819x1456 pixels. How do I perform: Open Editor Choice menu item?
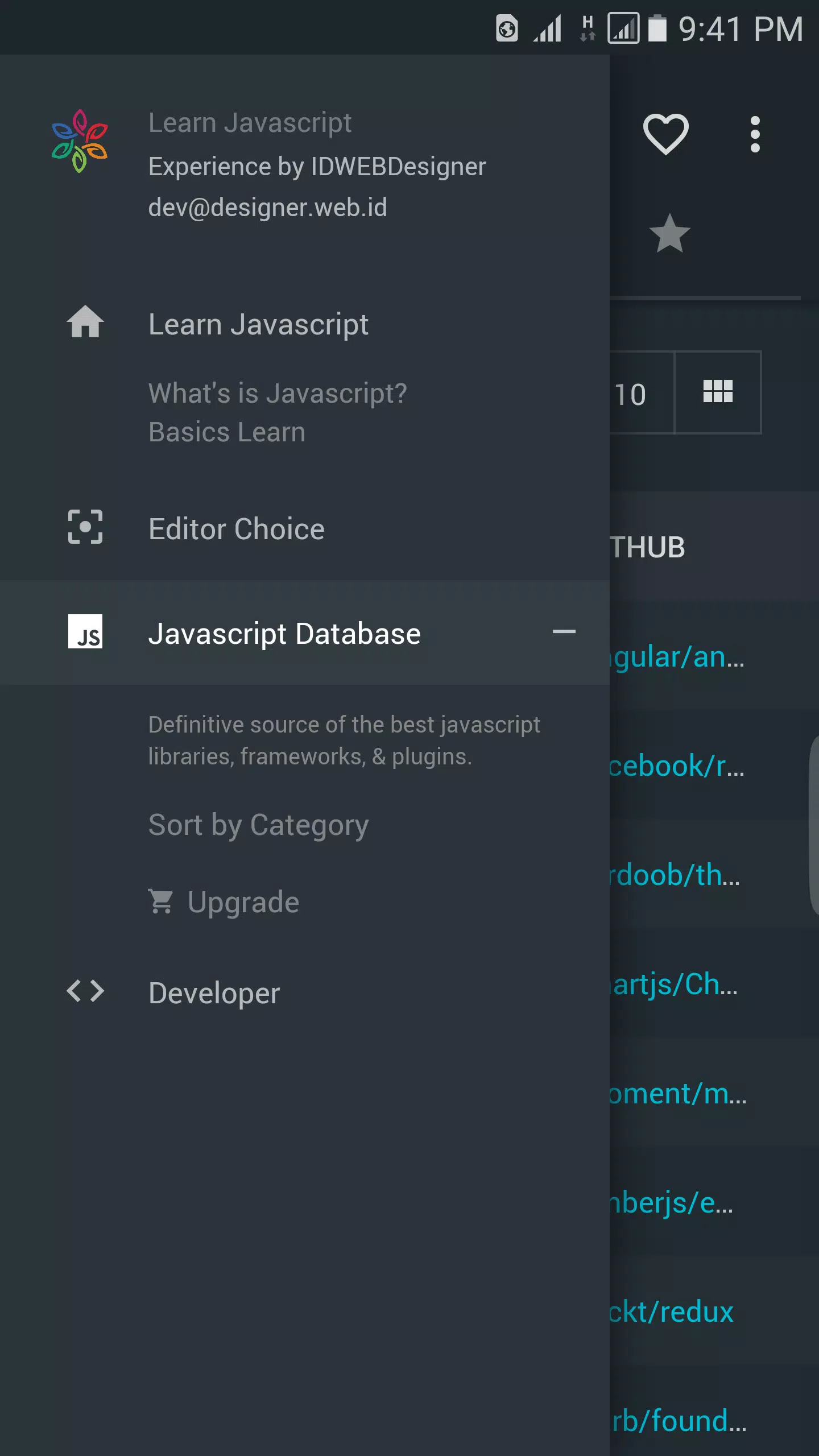[x=305, y=529]
